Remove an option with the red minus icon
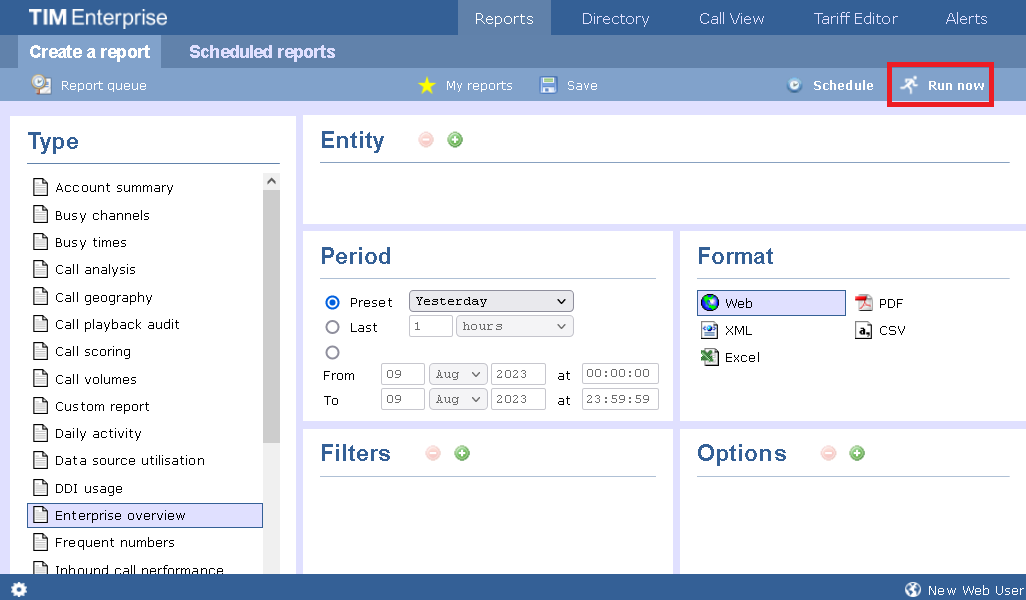This screenshot has height=600, width=1026. click(828, 453)
